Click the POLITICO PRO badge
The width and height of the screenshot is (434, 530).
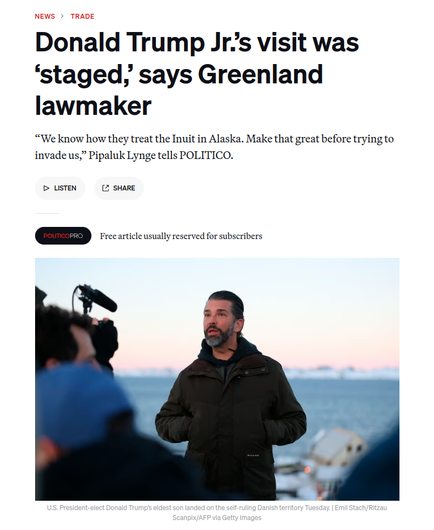pos(63,236)
